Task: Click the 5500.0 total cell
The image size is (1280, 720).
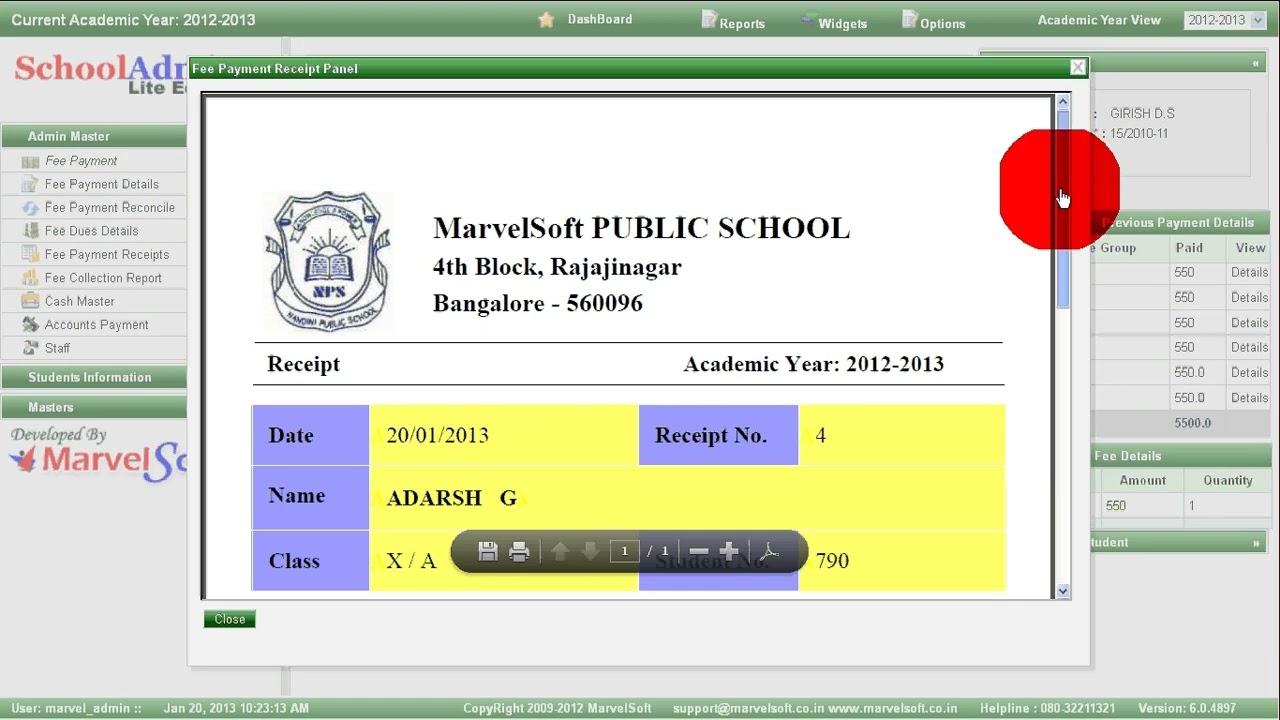Action: pyautogui.click(x=1192, y=423)
